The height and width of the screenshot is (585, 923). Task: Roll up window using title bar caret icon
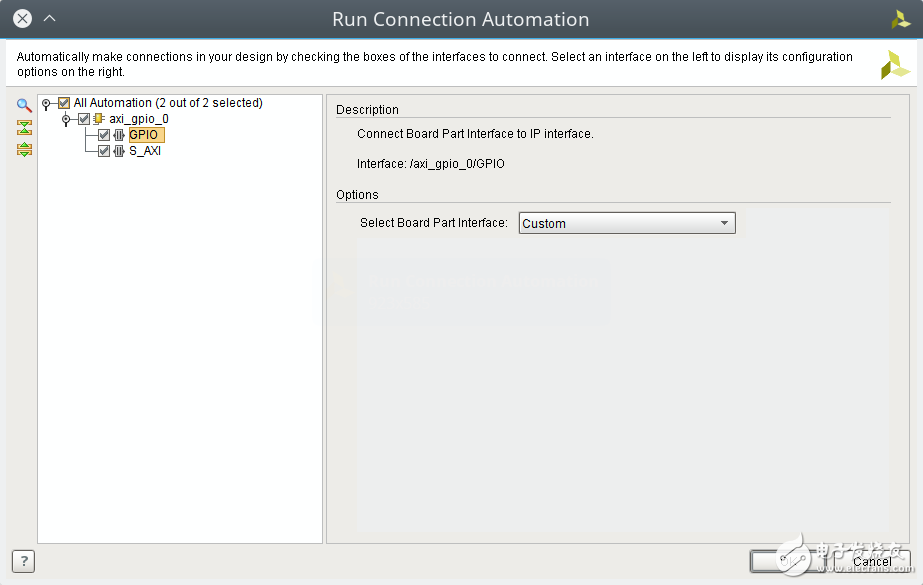50,18
